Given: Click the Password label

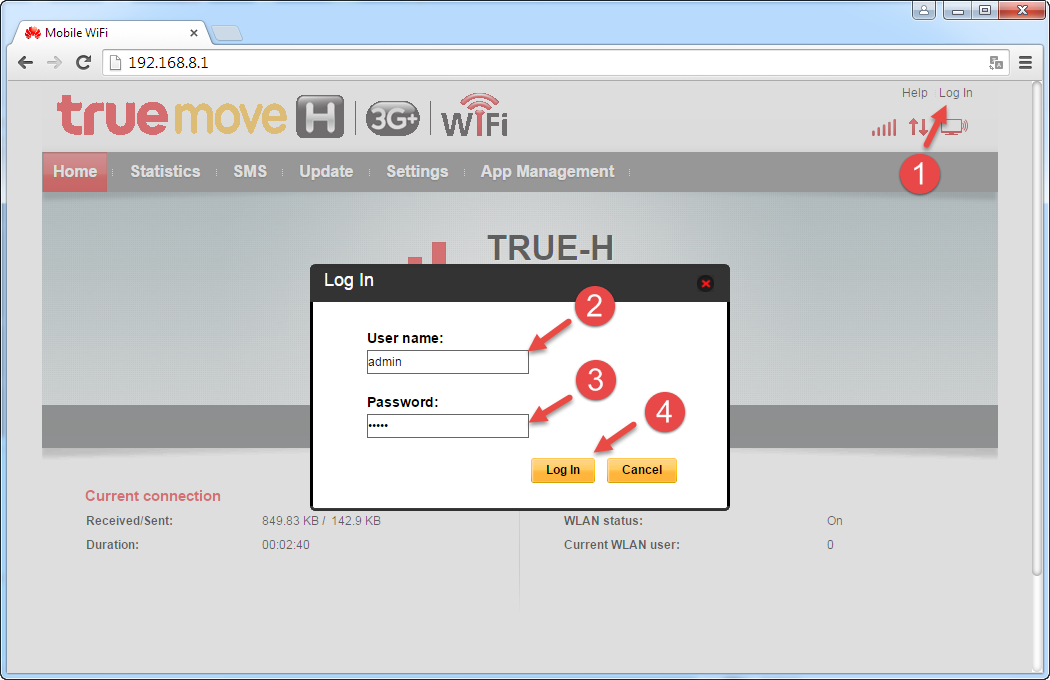Looking at the screenshot, I should click(x=402, y=402).
